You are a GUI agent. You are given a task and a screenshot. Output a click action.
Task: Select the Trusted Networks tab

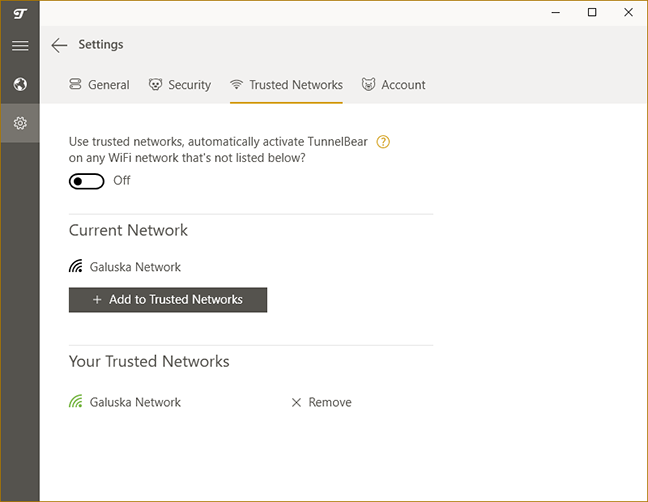tap(286, 85)
